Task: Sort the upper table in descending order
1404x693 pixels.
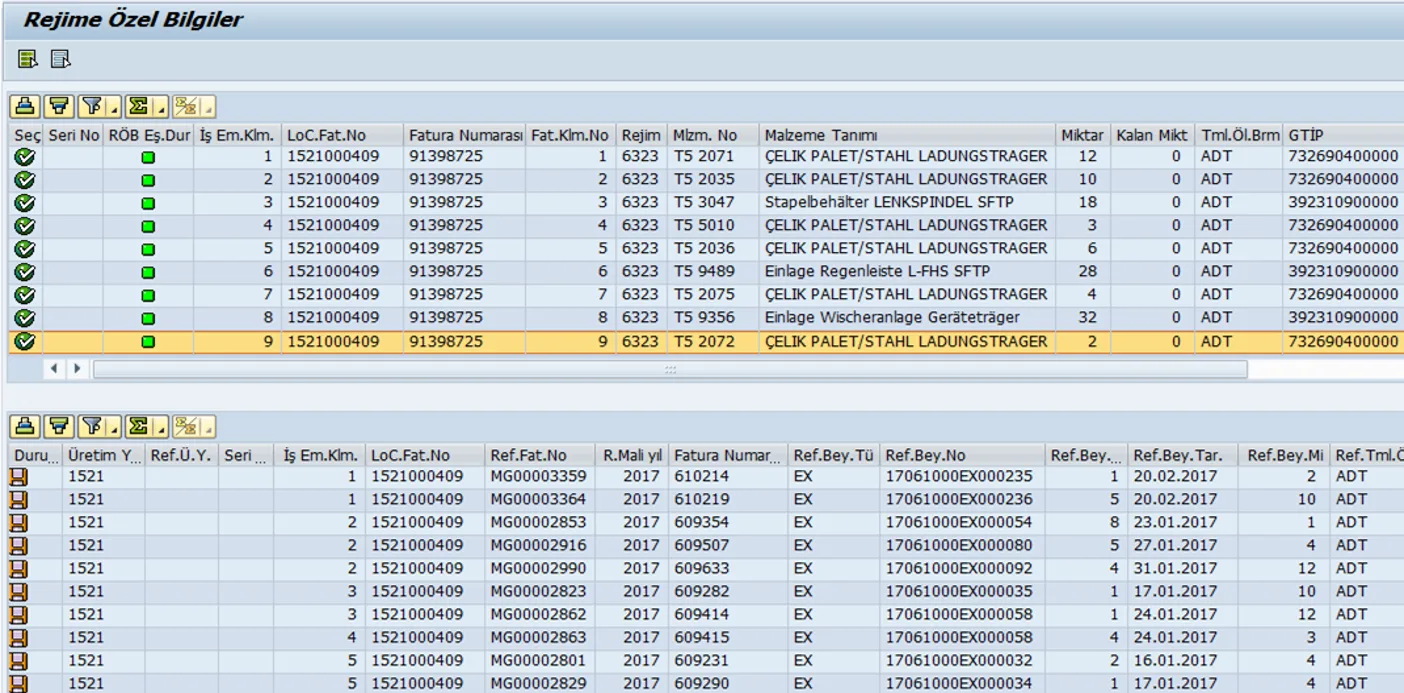Action: coord(59,106)
